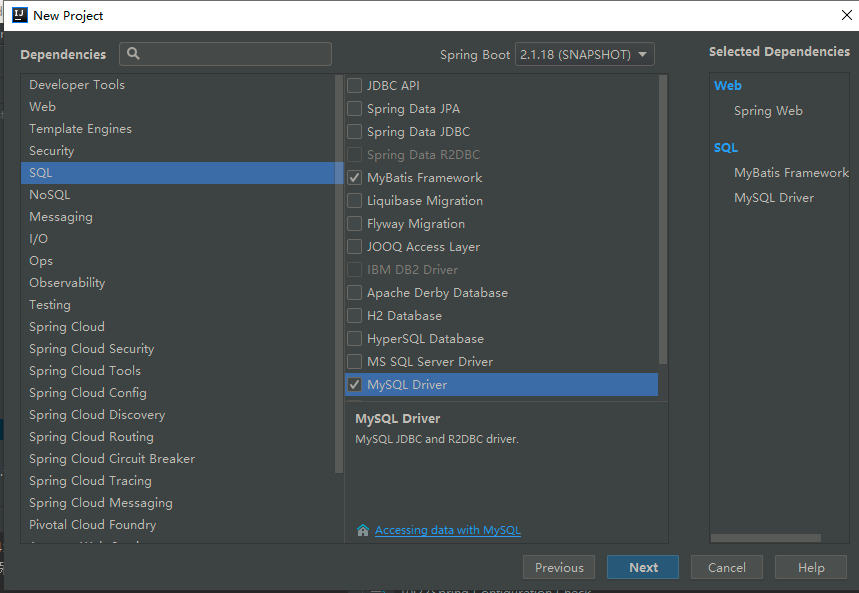Screen dimensions: 859x593
Task: Open Help for this dialog
Action: coord(811,567)
